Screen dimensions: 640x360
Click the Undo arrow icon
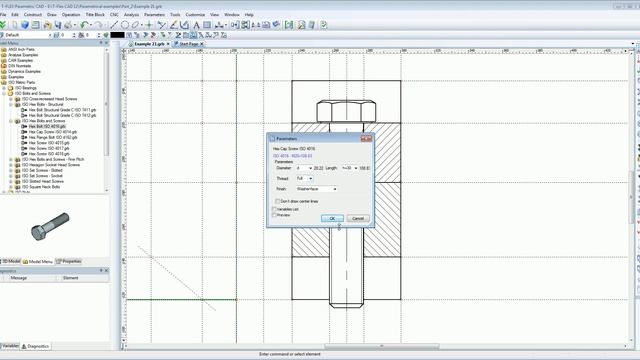pos(84,25)
